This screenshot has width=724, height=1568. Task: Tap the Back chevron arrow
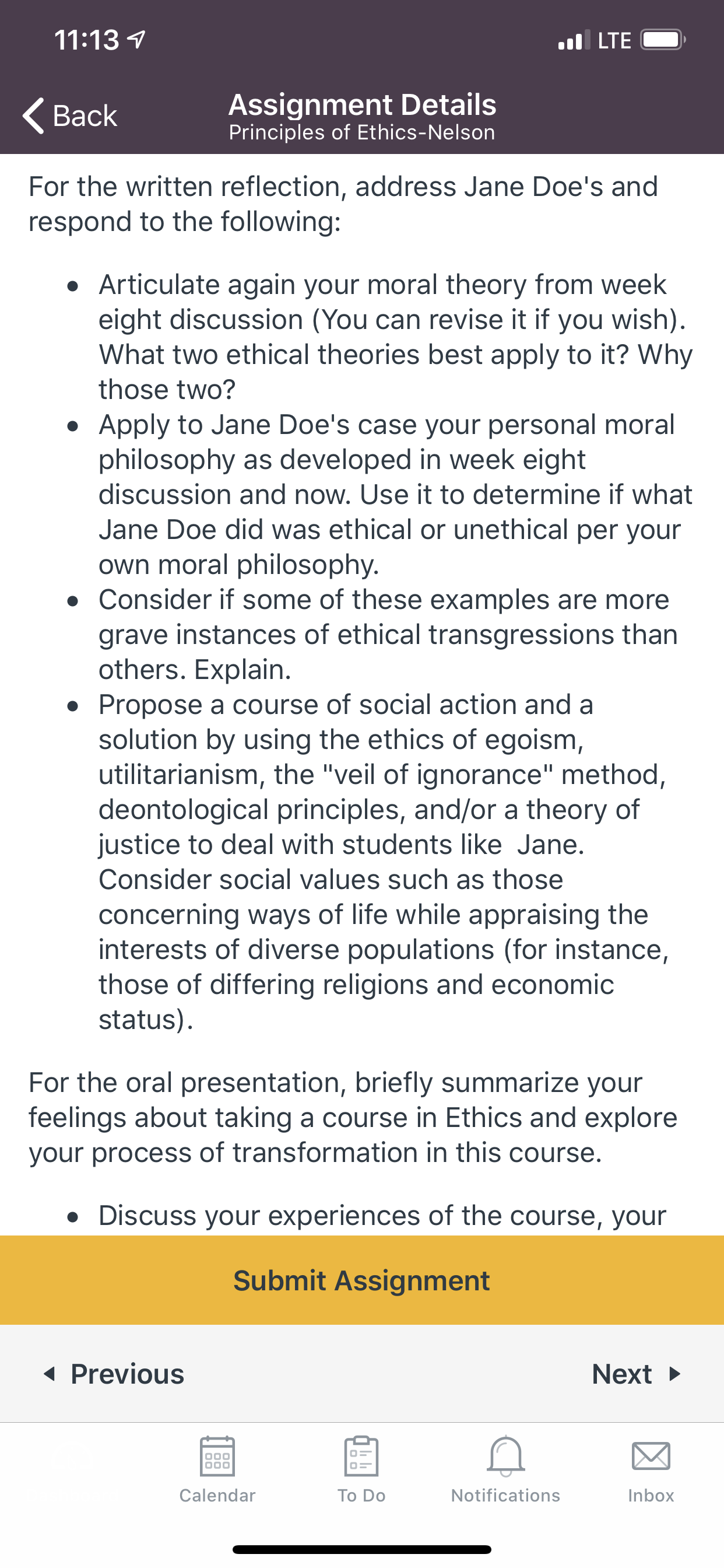pyautogui.click(x=33, y=115)
